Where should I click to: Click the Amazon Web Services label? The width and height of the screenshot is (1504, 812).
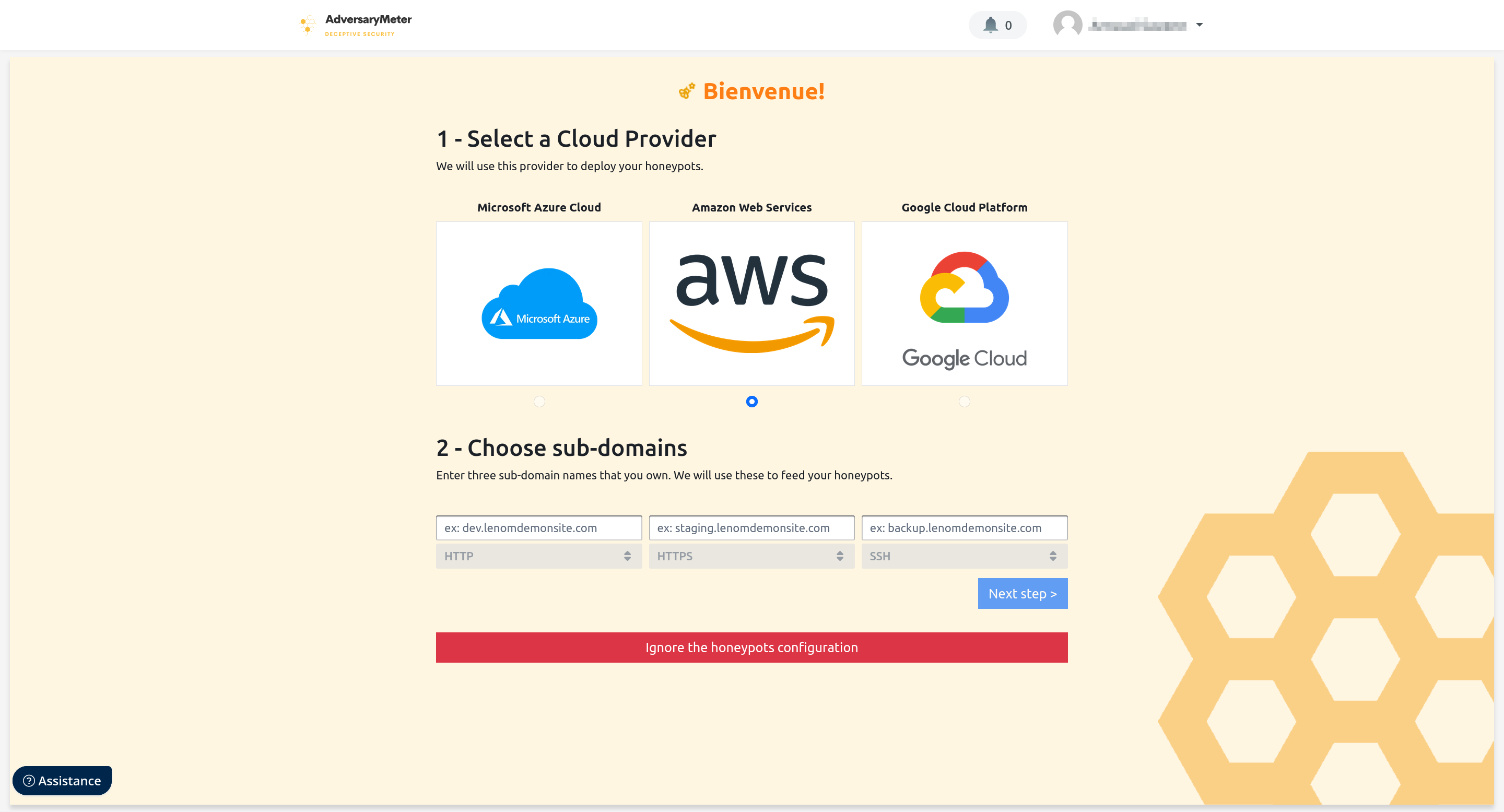point(751,207)
